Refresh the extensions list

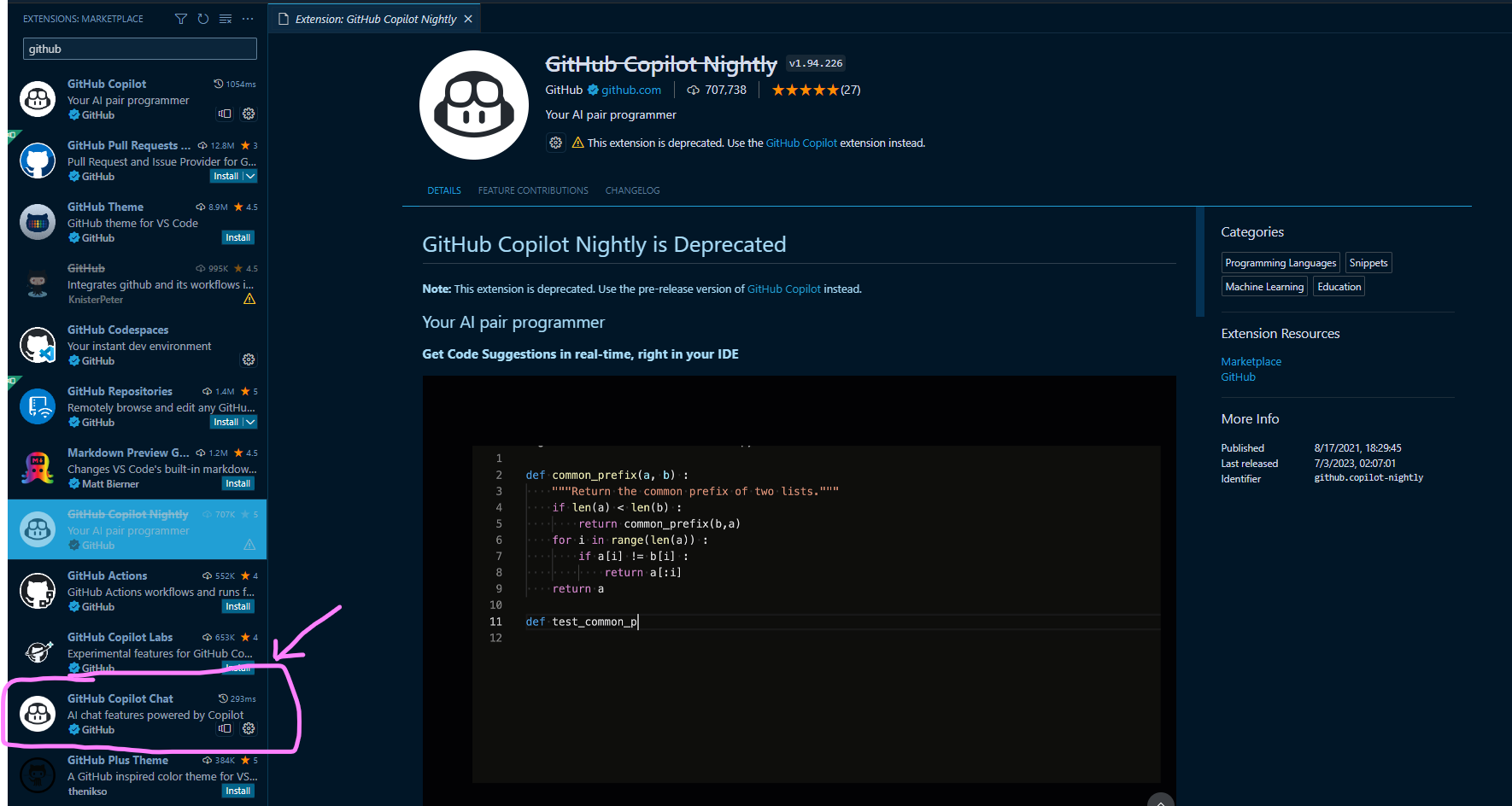[x=202, y=18]
